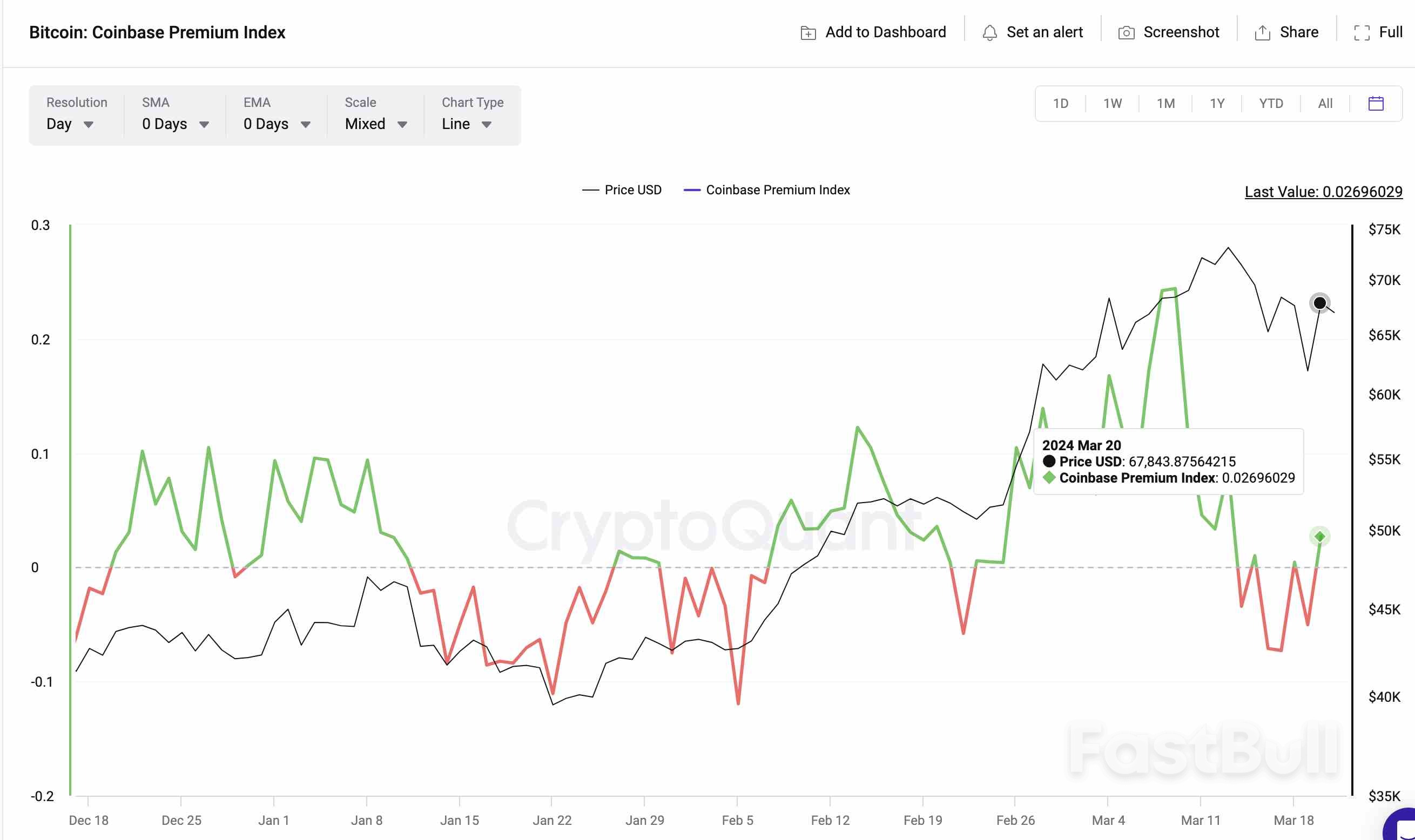Click the Full screen expand icon
This screenshot has height=840, width=1415.
click(x=1362, y=33)
